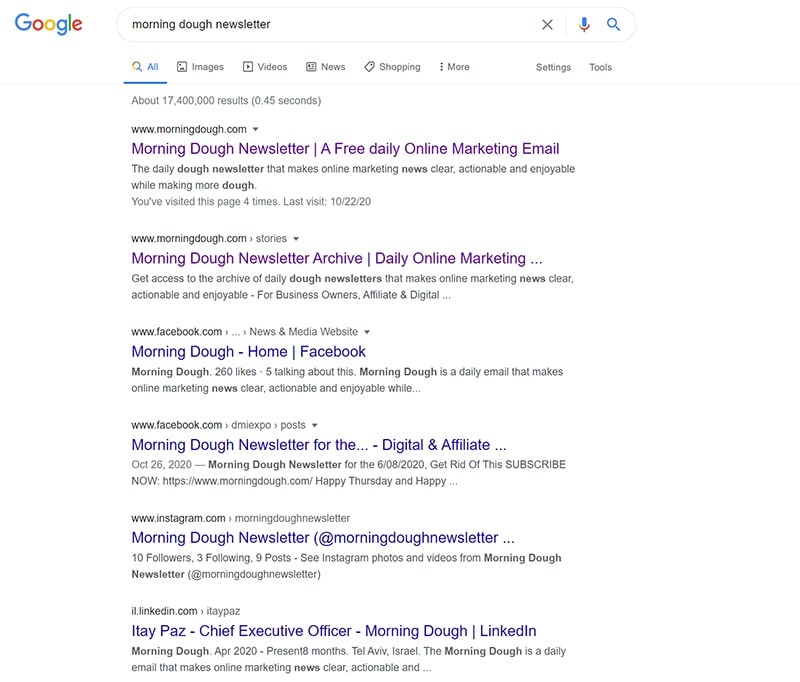The width and height of the screenshot is (800, 682).
Task: Expand options arrow beside dmiexpo posts URL
Action: (315, 425)
